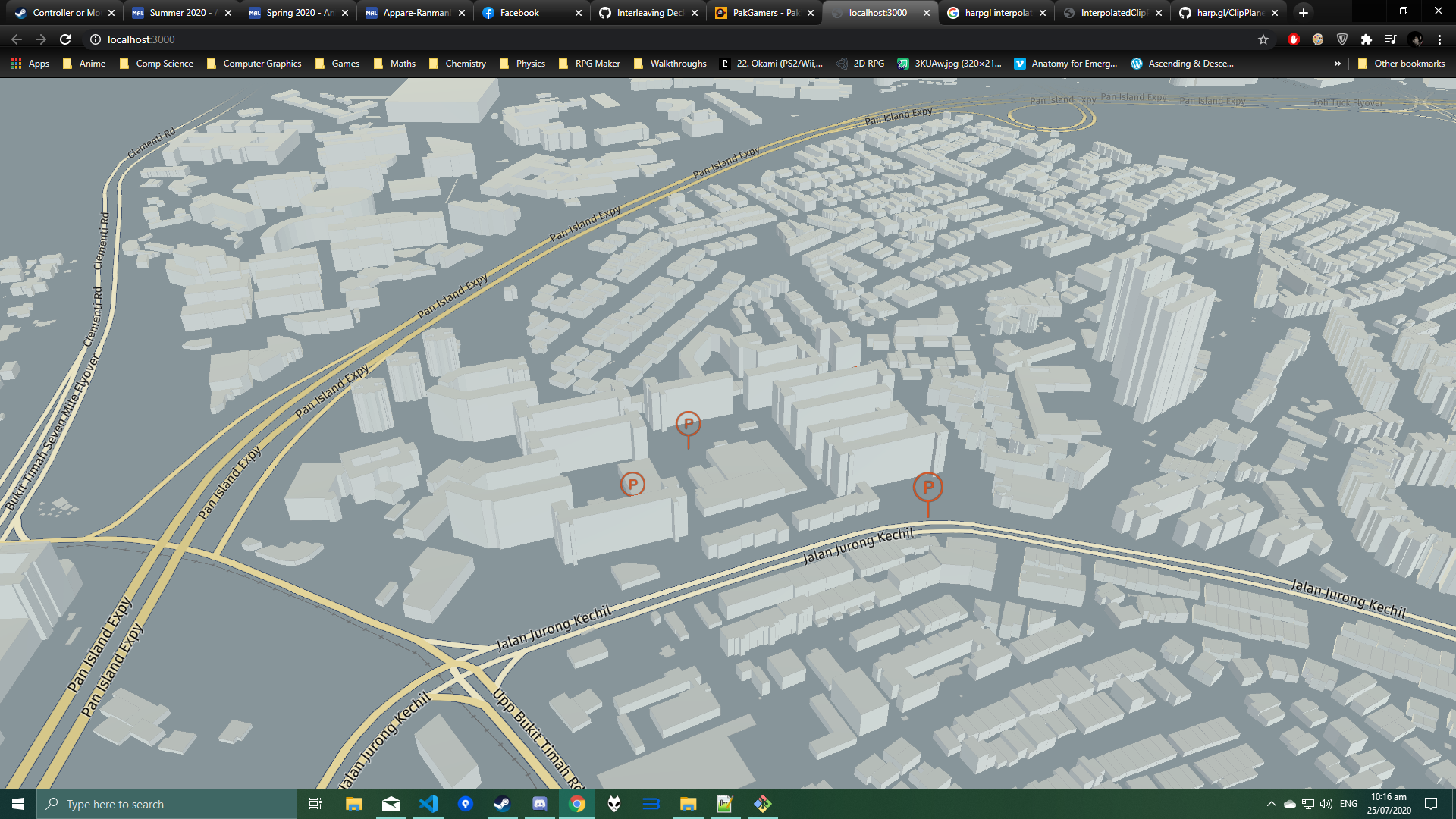This screenshot has width=1456, height=819.
Task: Switch to the PakGamers tab
Action: [x=764, y=13]
